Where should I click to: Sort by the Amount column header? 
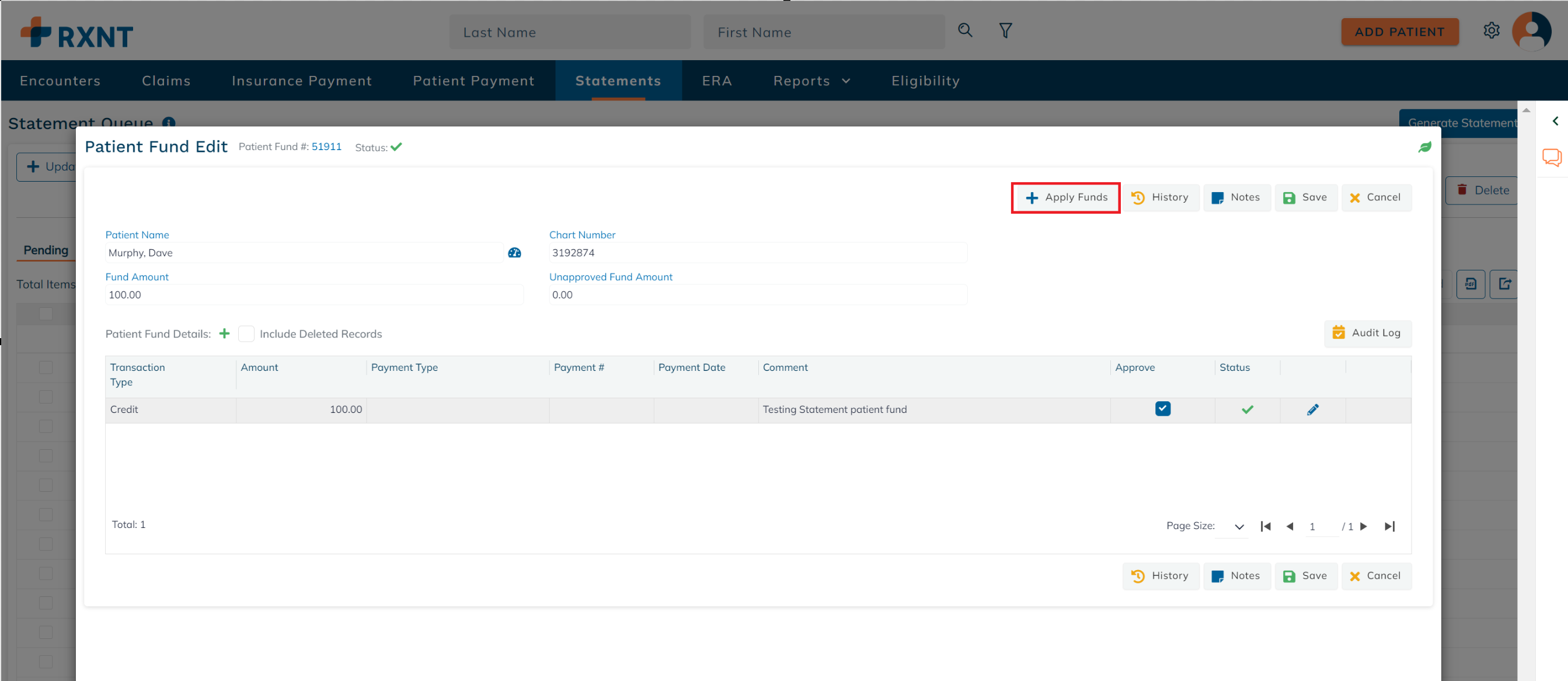259,367
